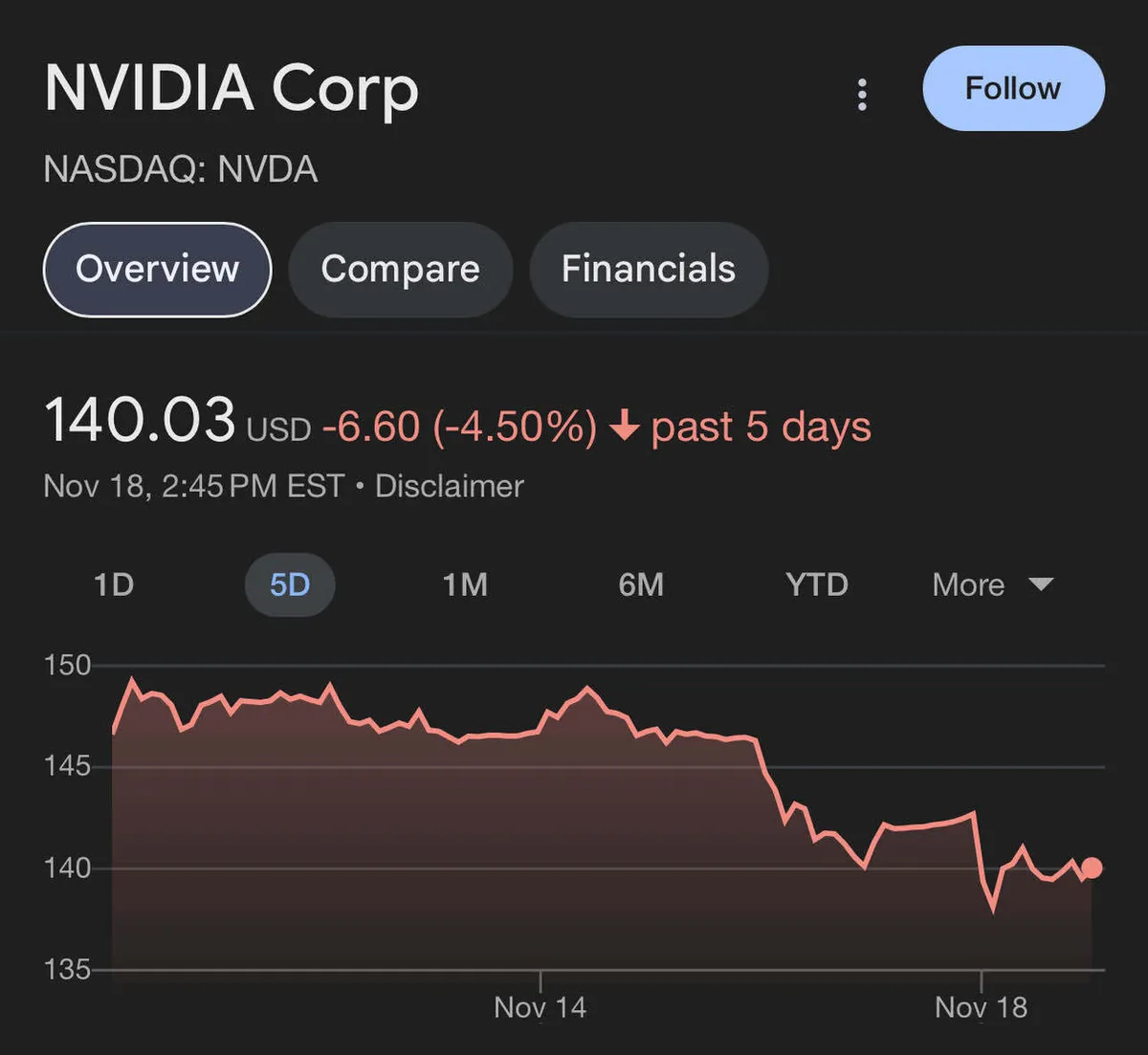Click the chart peak near 150
The width and height of the screenshot is (1148, 1055).
132,680
